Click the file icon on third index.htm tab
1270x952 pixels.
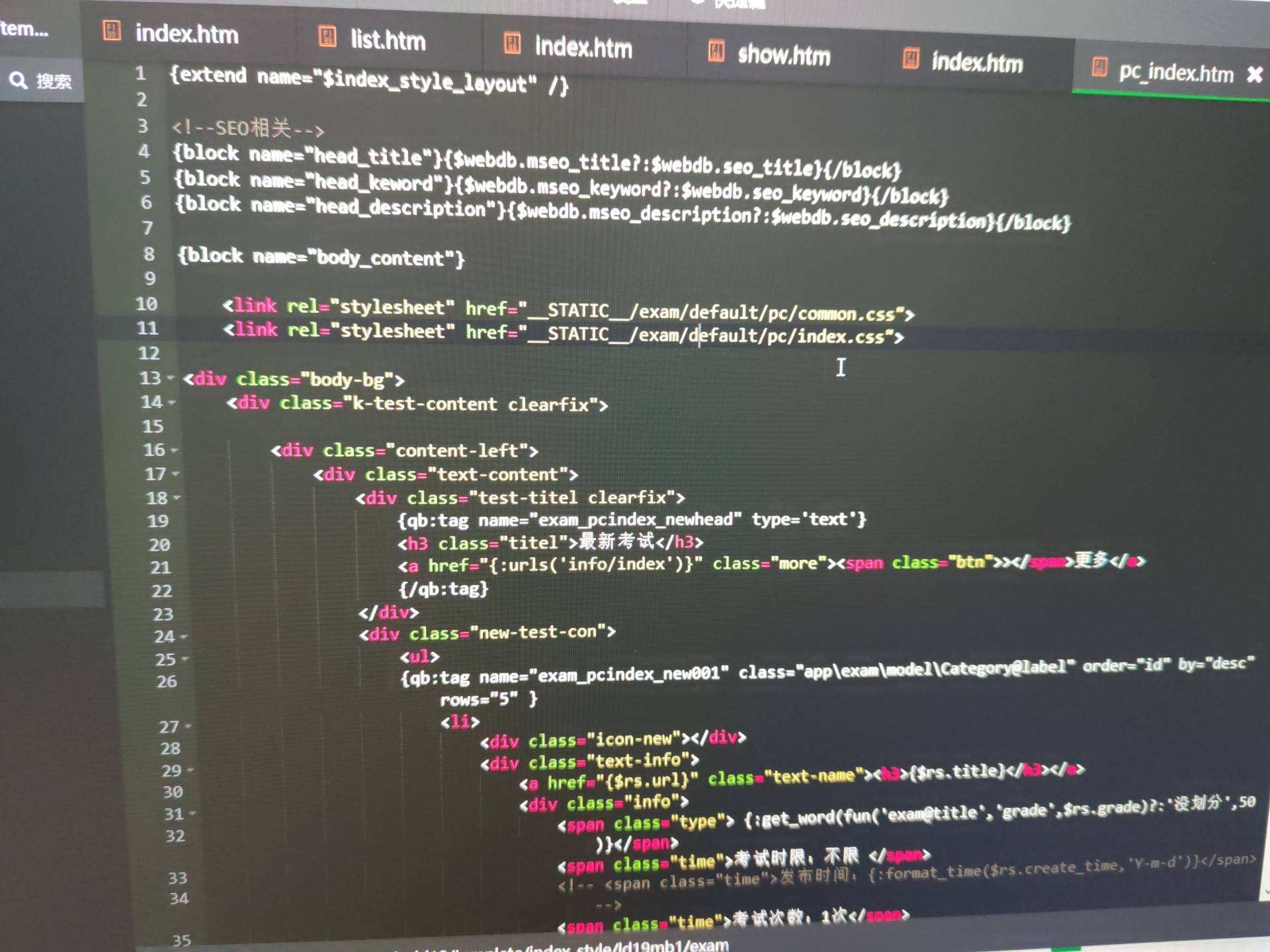(x=911, y=59)
